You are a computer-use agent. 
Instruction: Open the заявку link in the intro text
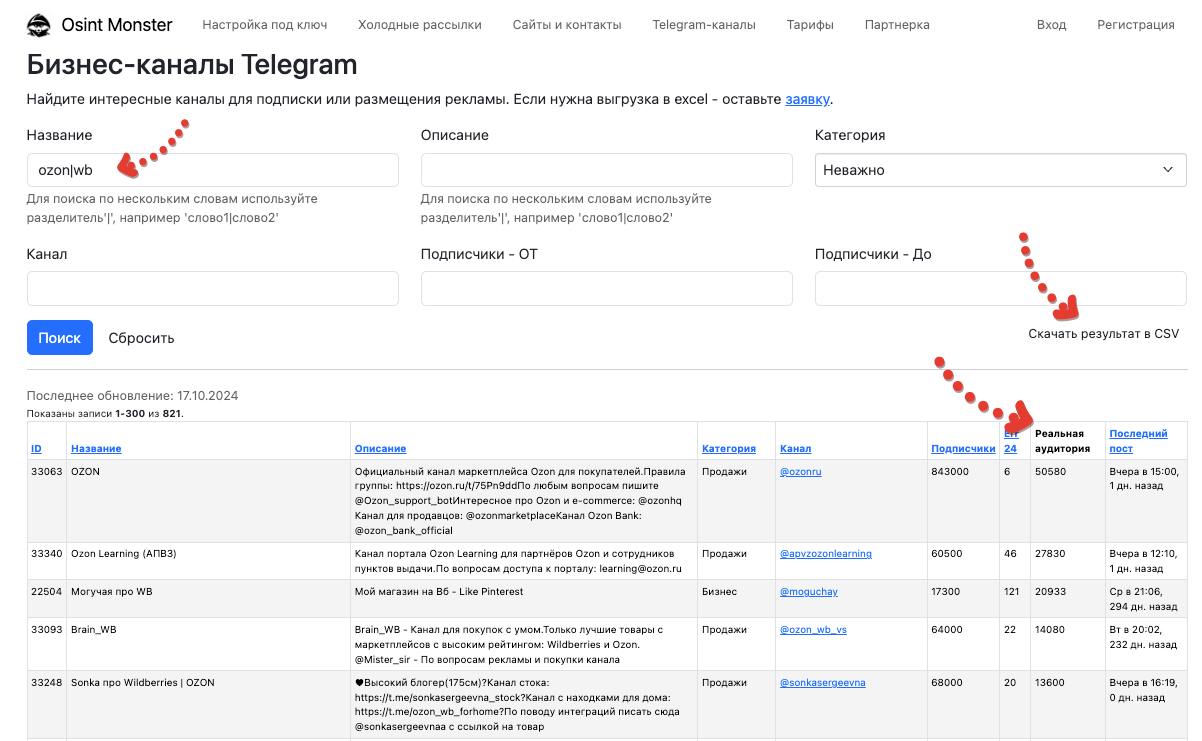[x=807, y=98]
